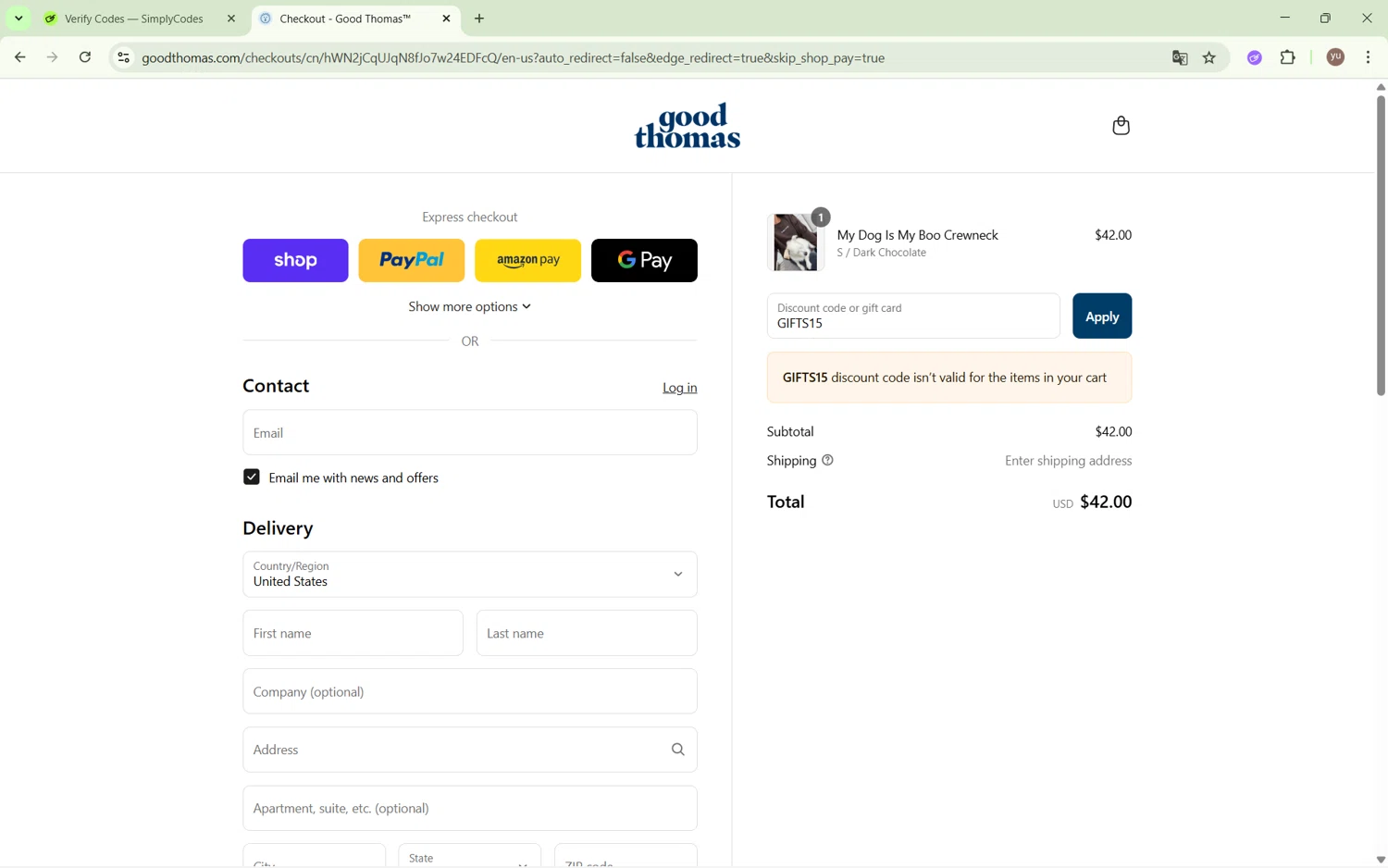Go forward in browser history
This screenshot has height=868, width=1388.
[52, 57]
